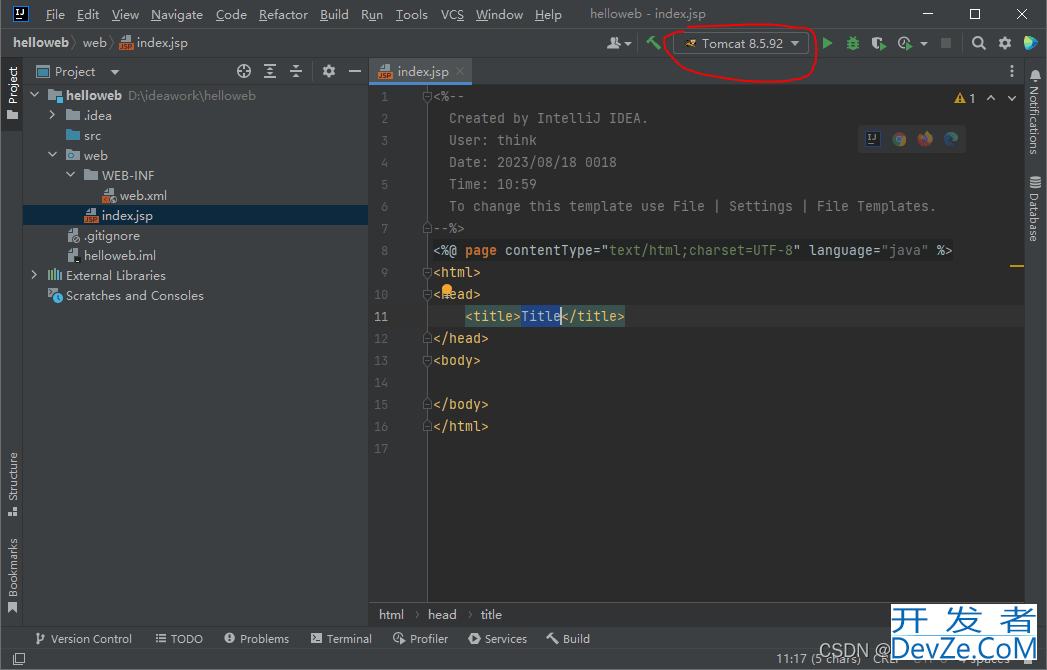The image size is (1047, 670).
Task: Collapse the web folder
Action: coord(52,155)
